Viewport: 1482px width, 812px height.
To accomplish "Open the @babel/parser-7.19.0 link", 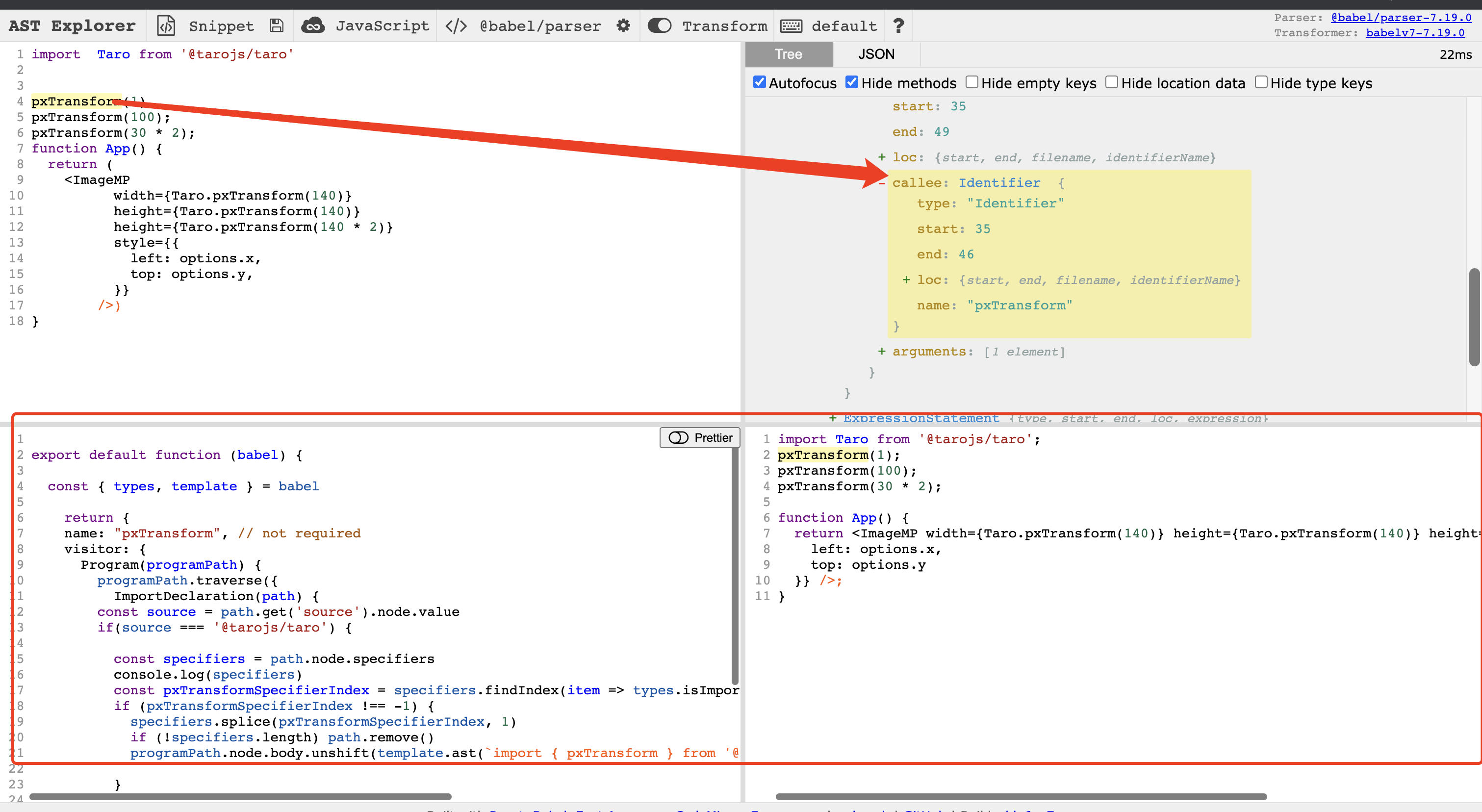I will click(x=1401, y=18).
